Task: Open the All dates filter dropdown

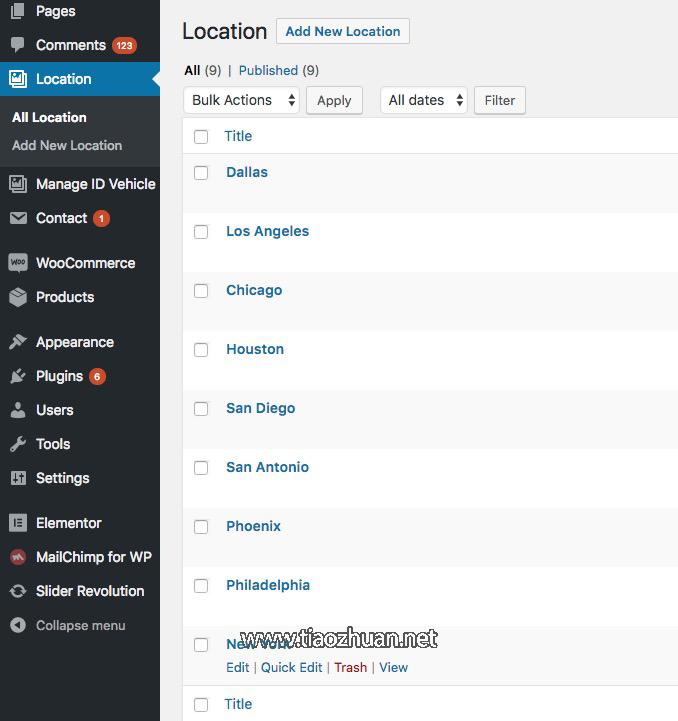Action: (423, 100)
